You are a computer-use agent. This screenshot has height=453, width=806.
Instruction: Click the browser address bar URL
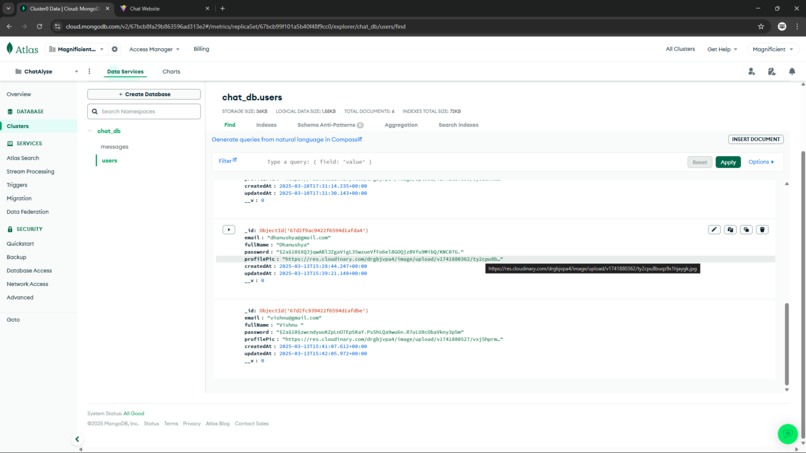(235, 26)
